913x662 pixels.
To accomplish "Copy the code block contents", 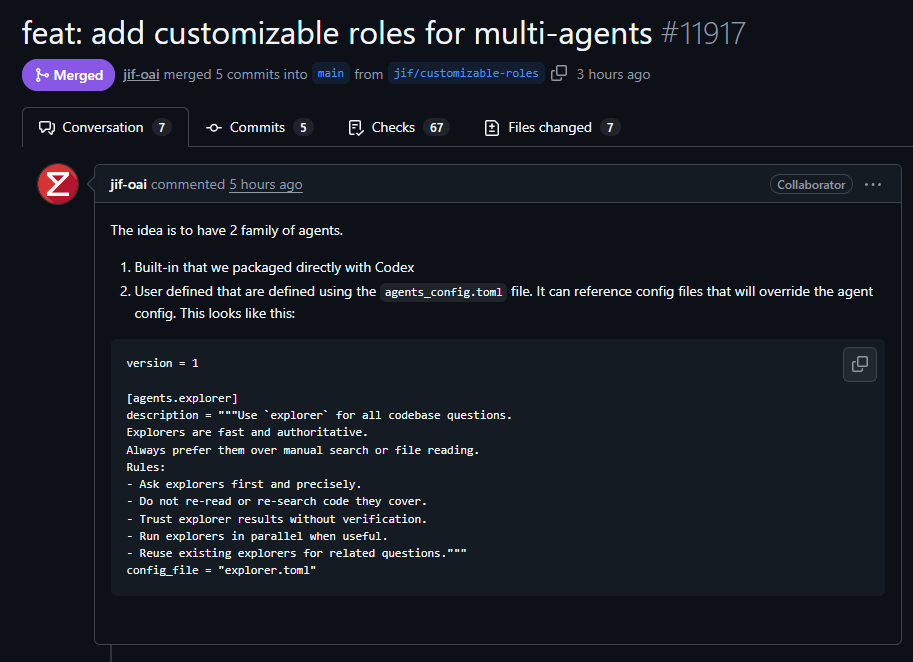I will pos(859,364).
